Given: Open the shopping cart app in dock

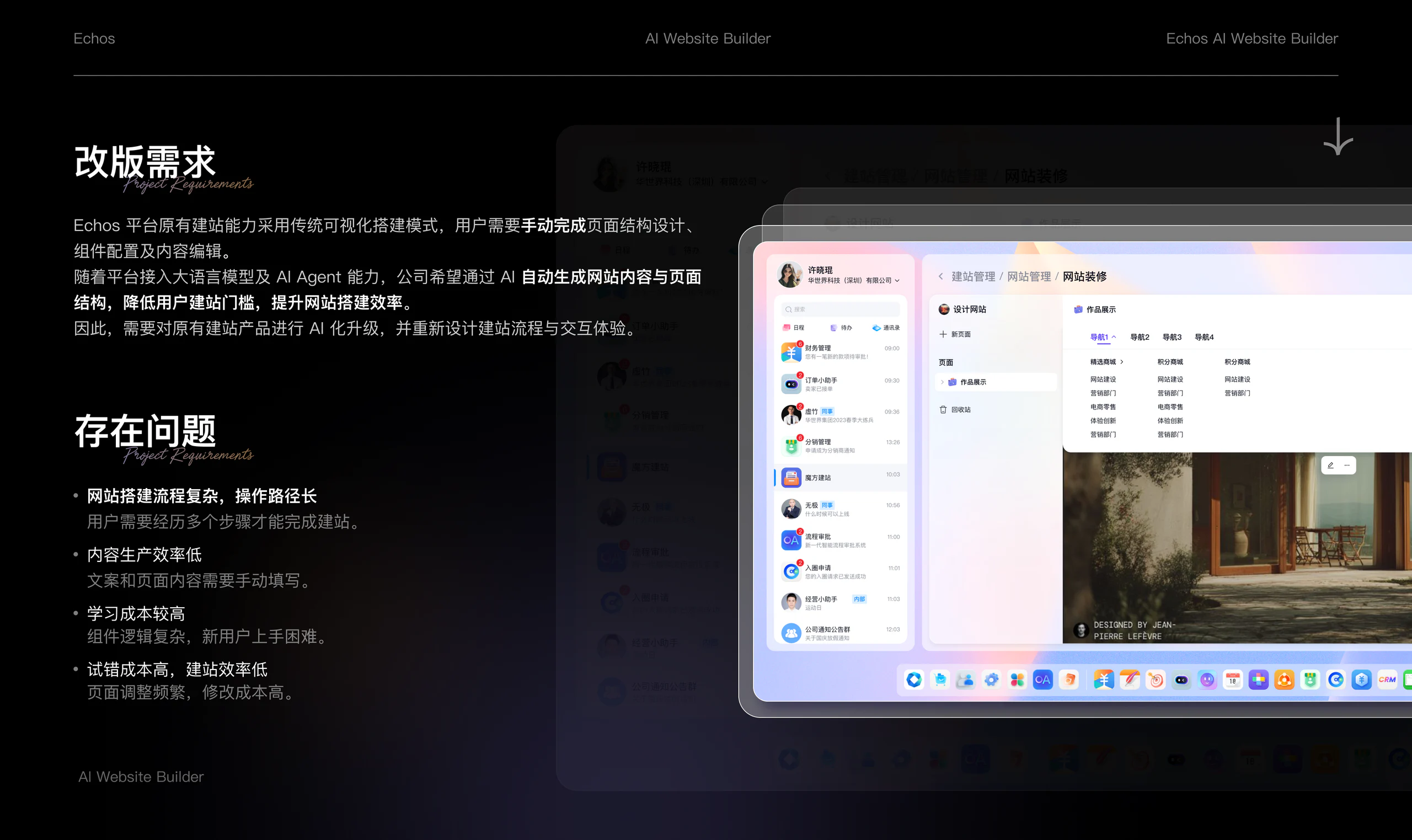Looking at the screenshot, I should tap(940, 680).
